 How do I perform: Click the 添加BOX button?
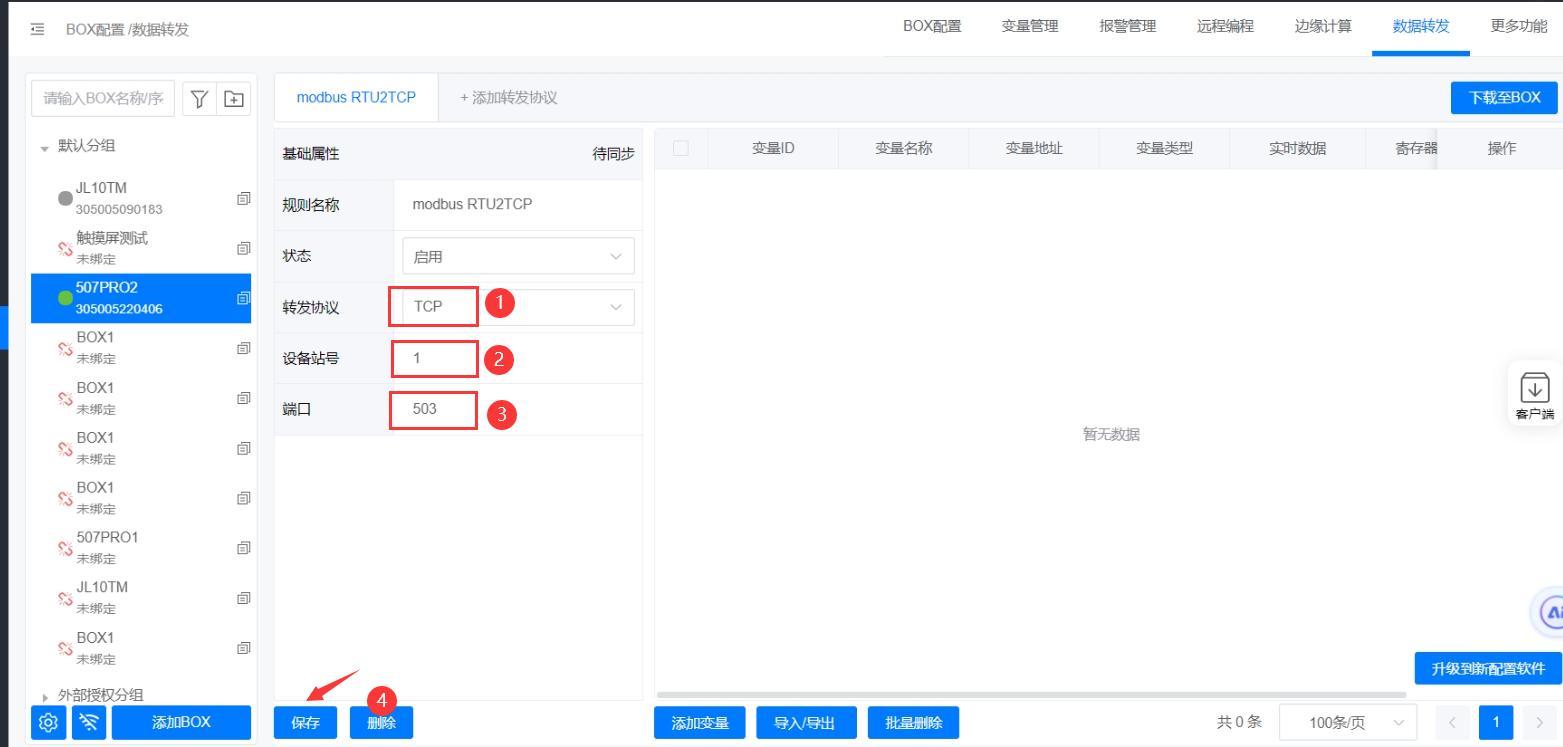coord(181,722)
